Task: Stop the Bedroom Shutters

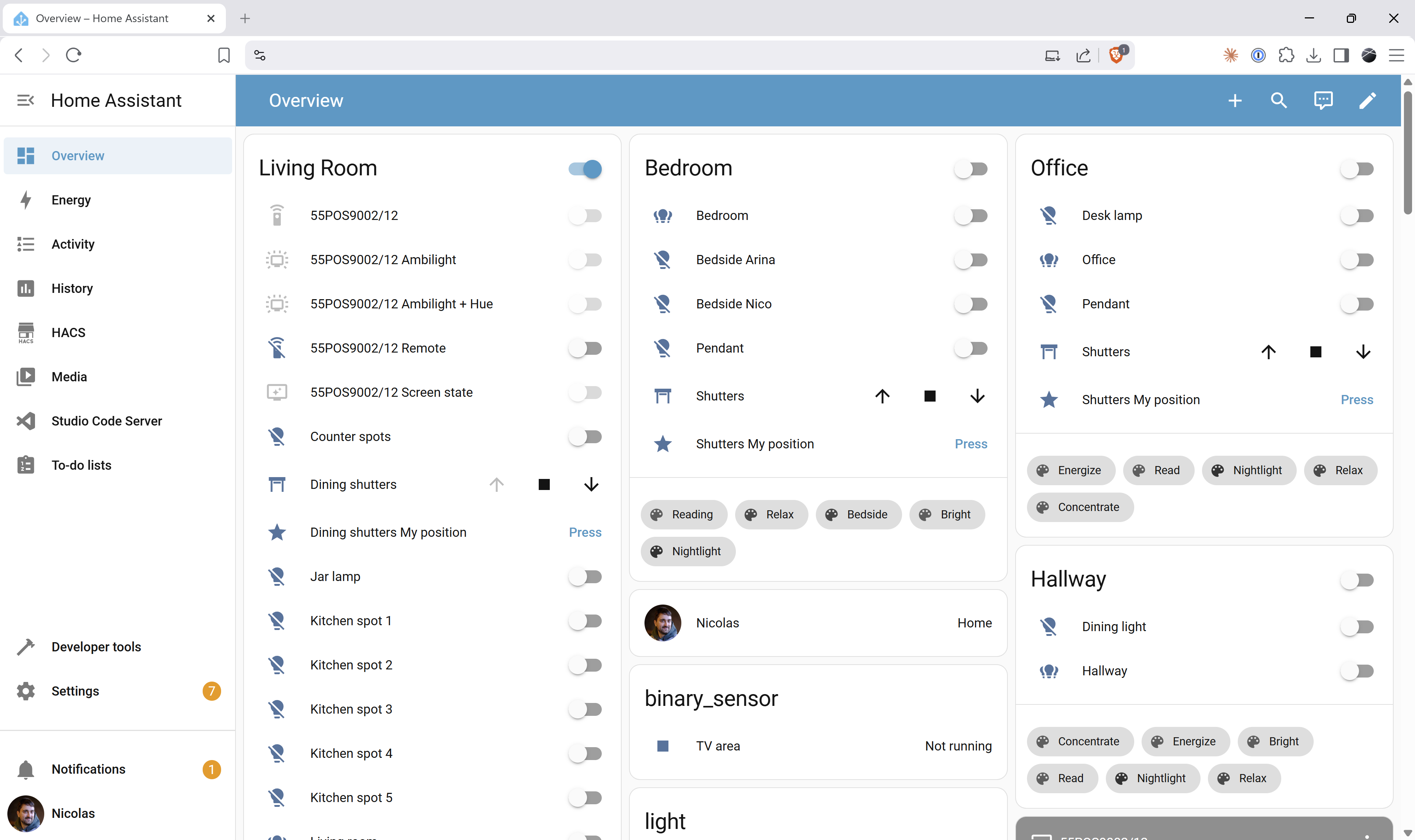Action: tap(930, 396)
